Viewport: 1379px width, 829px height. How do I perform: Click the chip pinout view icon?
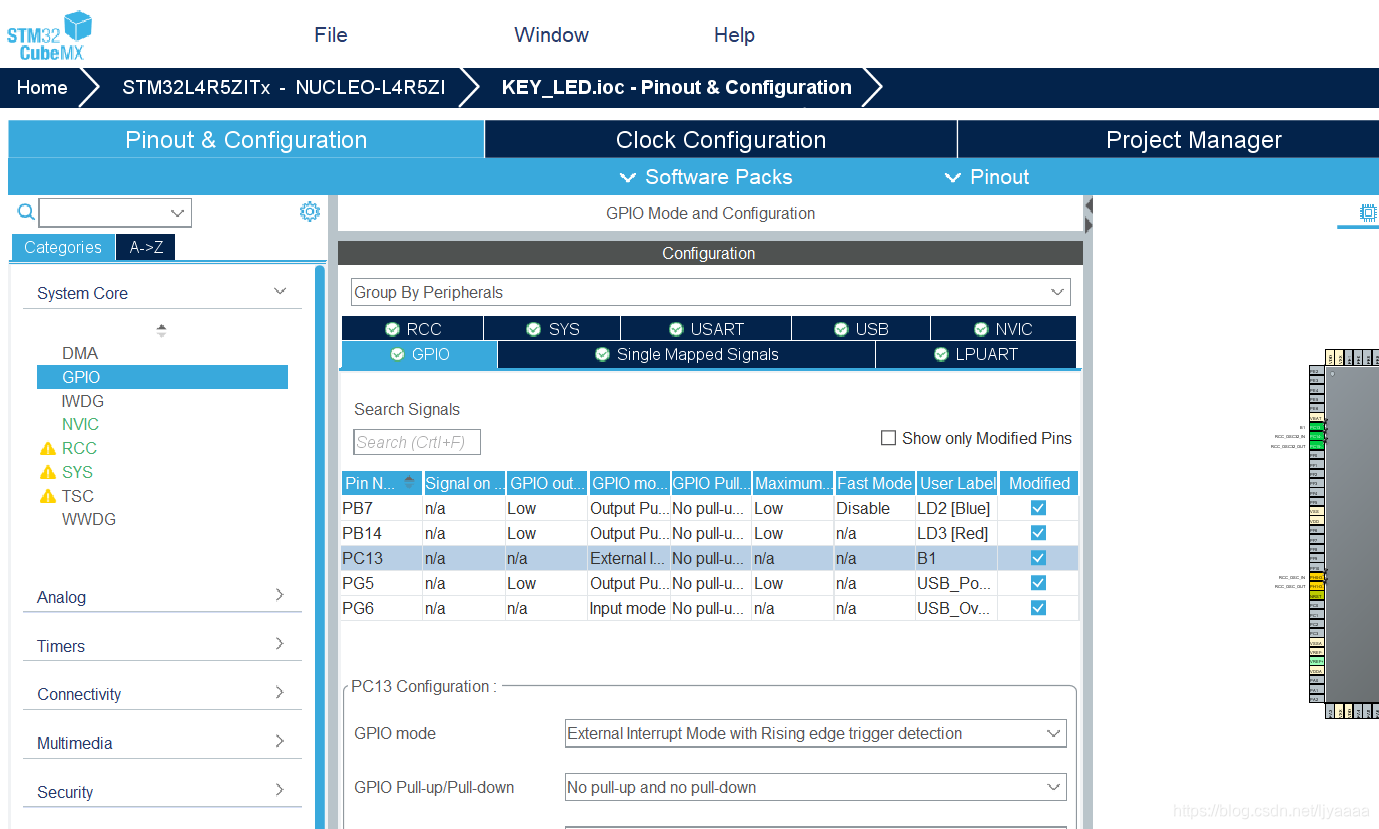click(x=1367, y=212)
